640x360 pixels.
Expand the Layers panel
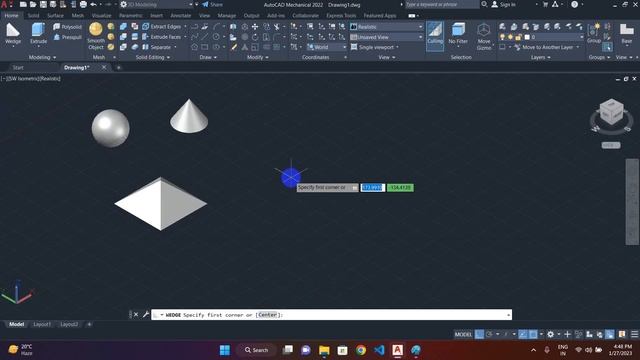pyautogui.click(x=541, y=57)
